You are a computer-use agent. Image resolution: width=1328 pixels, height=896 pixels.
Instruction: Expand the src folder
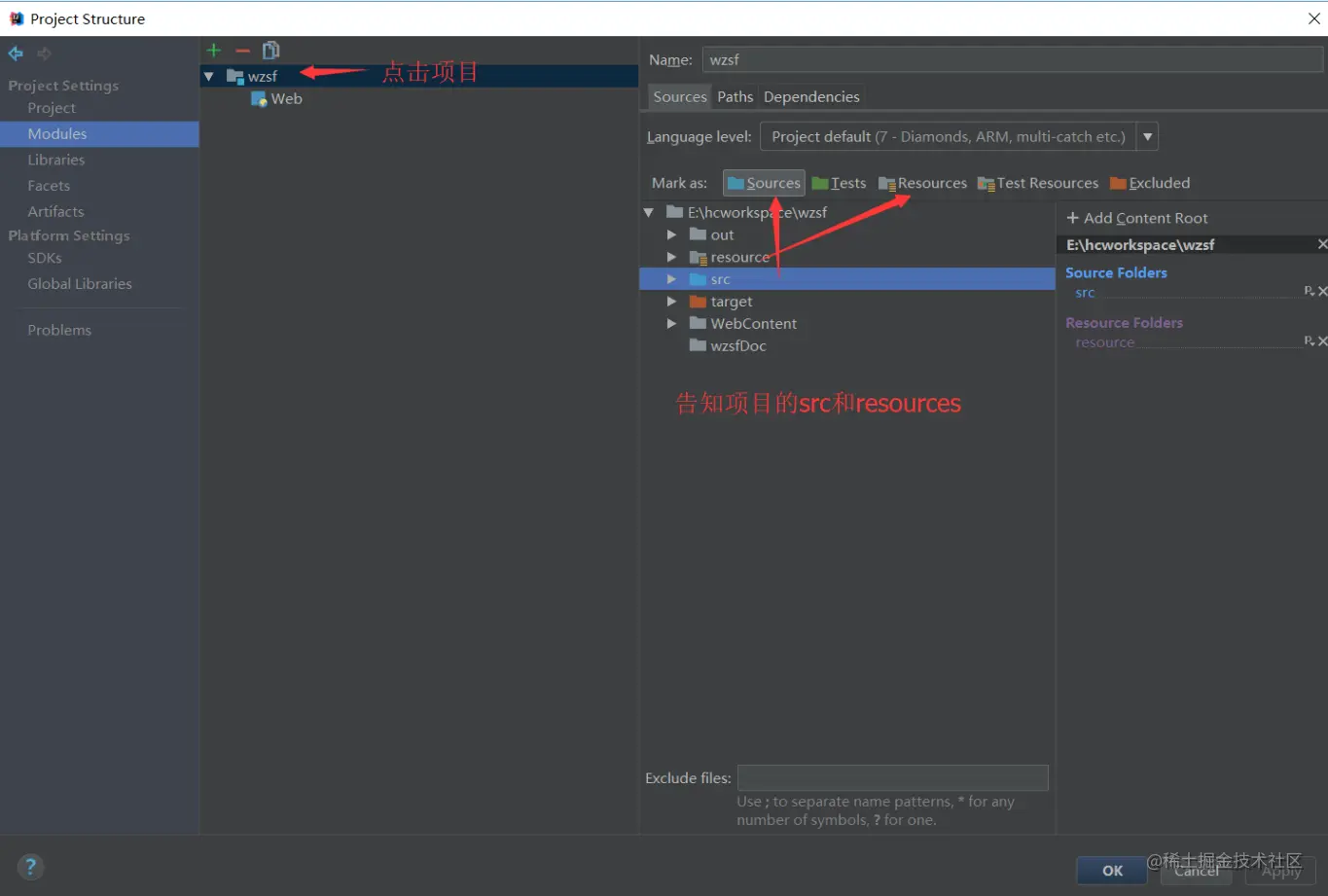tap(671, 279)
